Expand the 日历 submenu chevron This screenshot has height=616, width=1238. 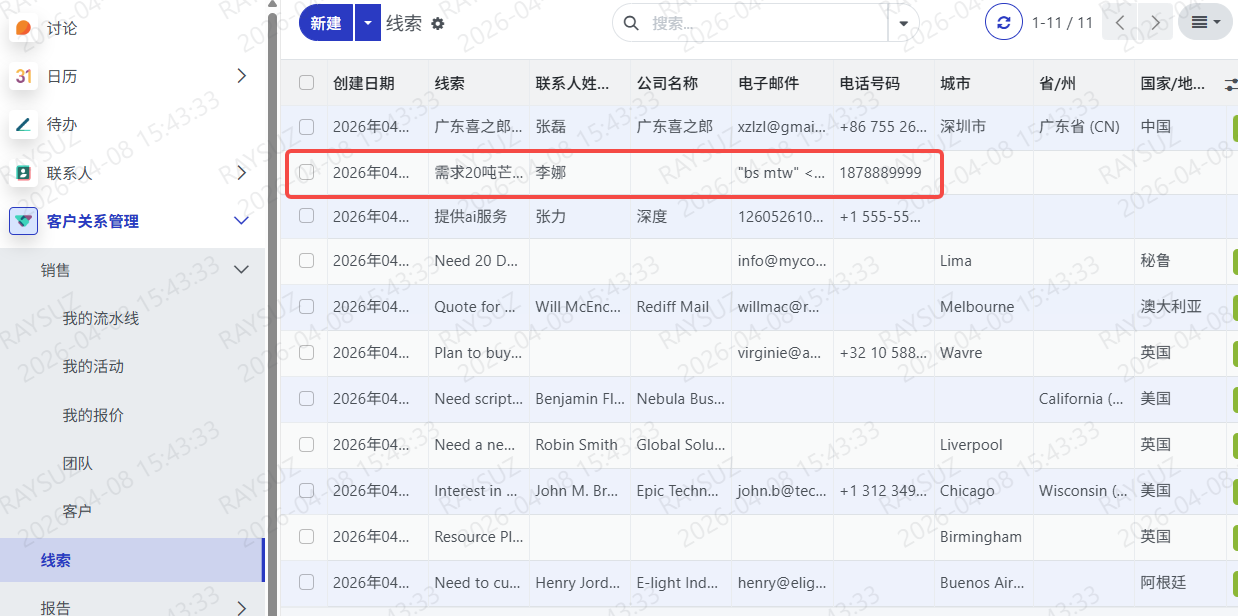tap(241, 76)
